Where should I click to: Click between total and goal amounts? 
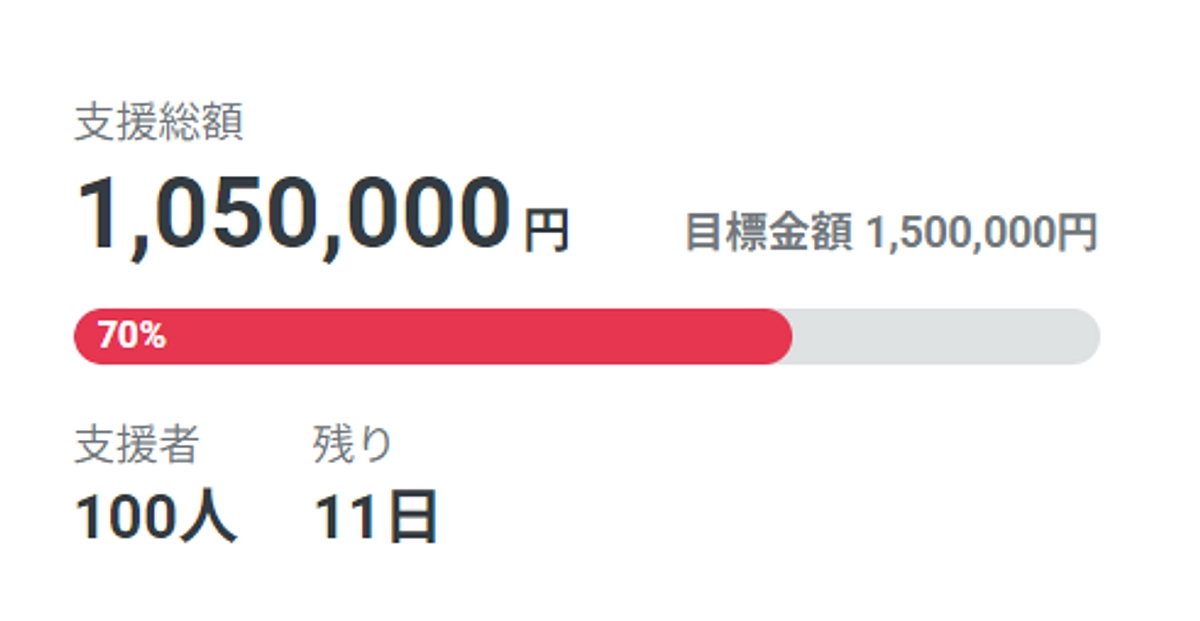[x=625, y=220]
